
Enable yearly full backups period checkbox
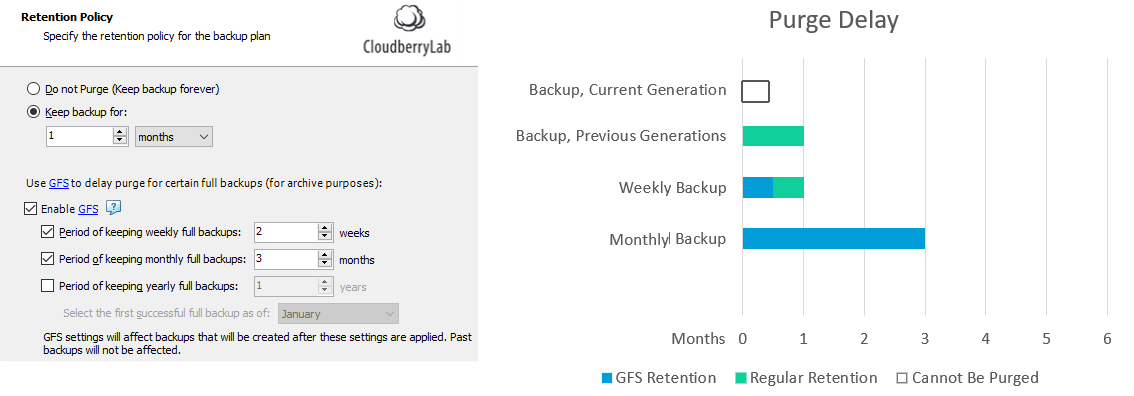[x=48, y=285]
